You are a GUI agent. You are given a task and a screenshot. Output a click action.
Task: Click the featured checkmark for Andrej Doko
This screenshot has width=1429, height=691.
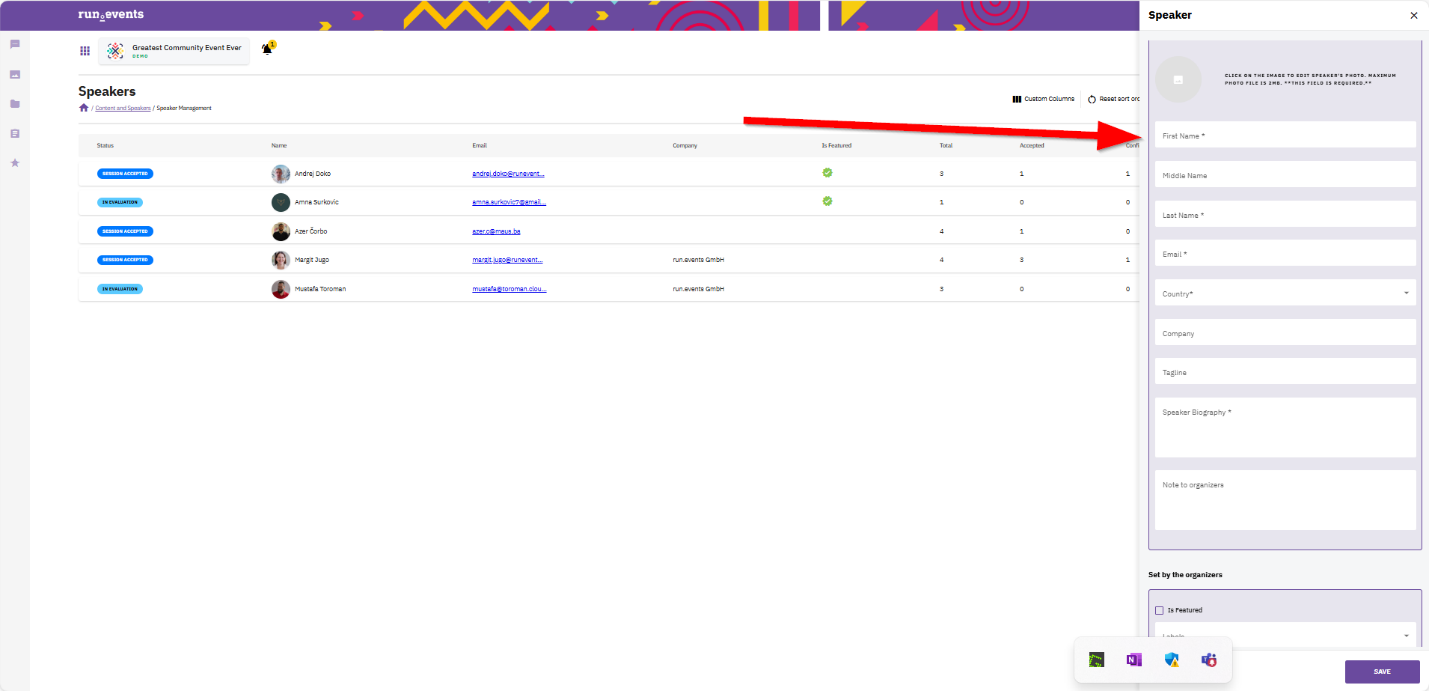pos(827,172)
